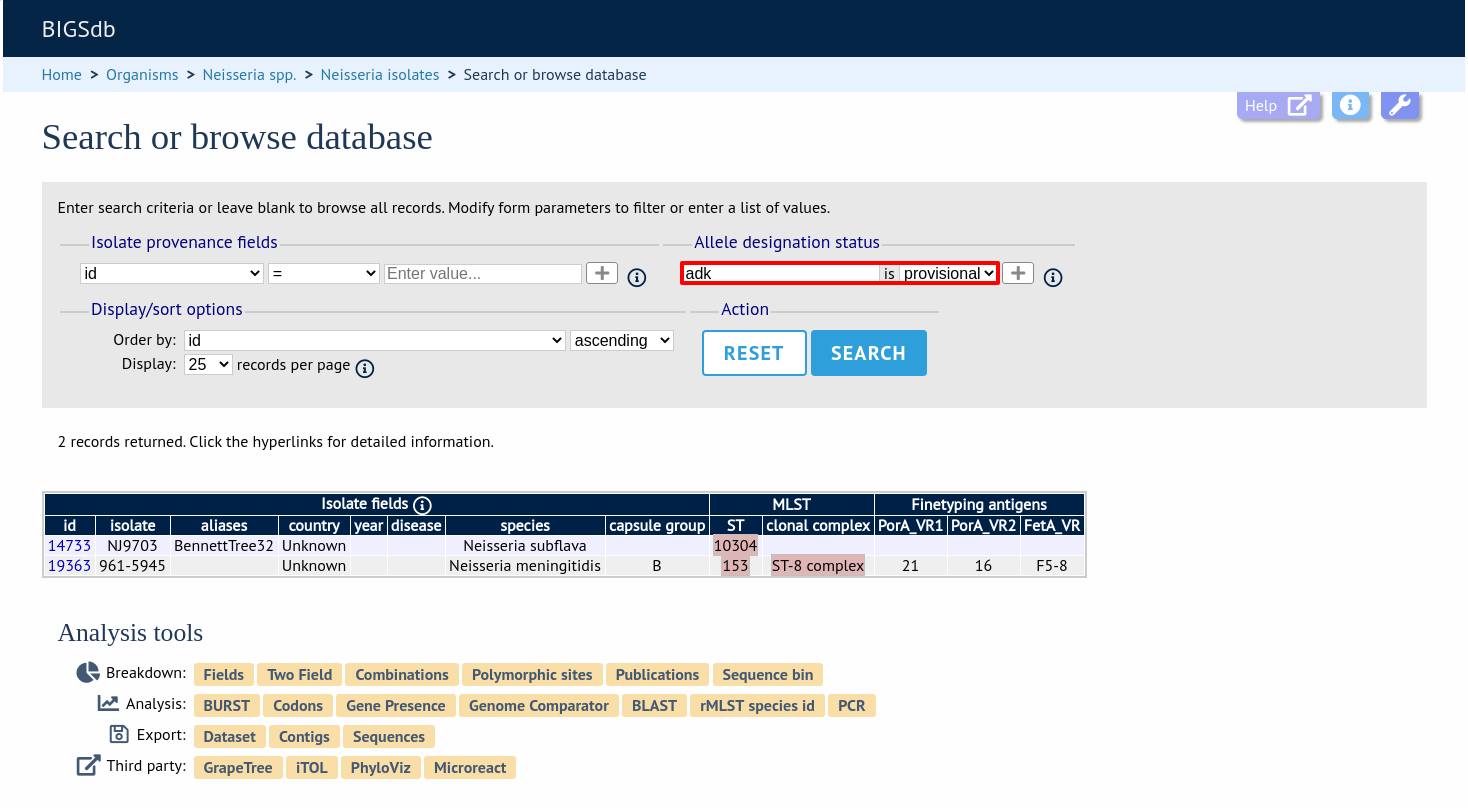Click the Third party external link icon
The height and width of the screenshot is (808, 1468).
pyautogui.click(x=88, y=766)
